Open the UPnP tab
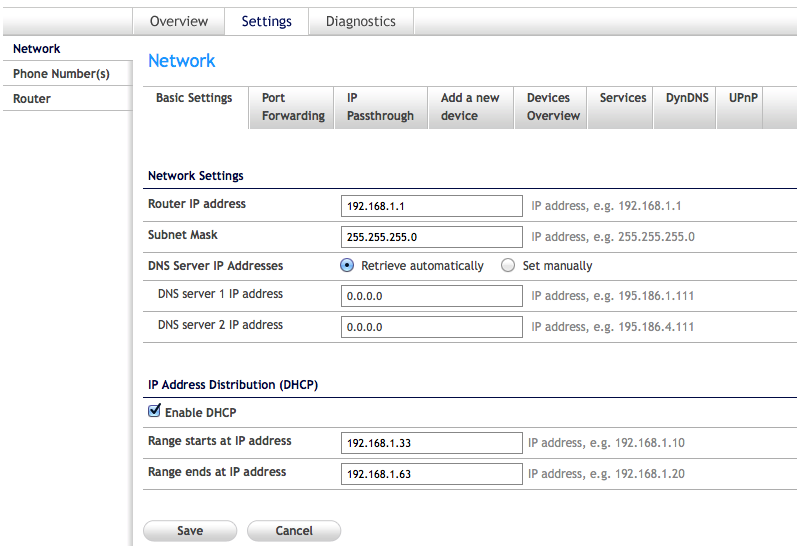 point(743,98)
